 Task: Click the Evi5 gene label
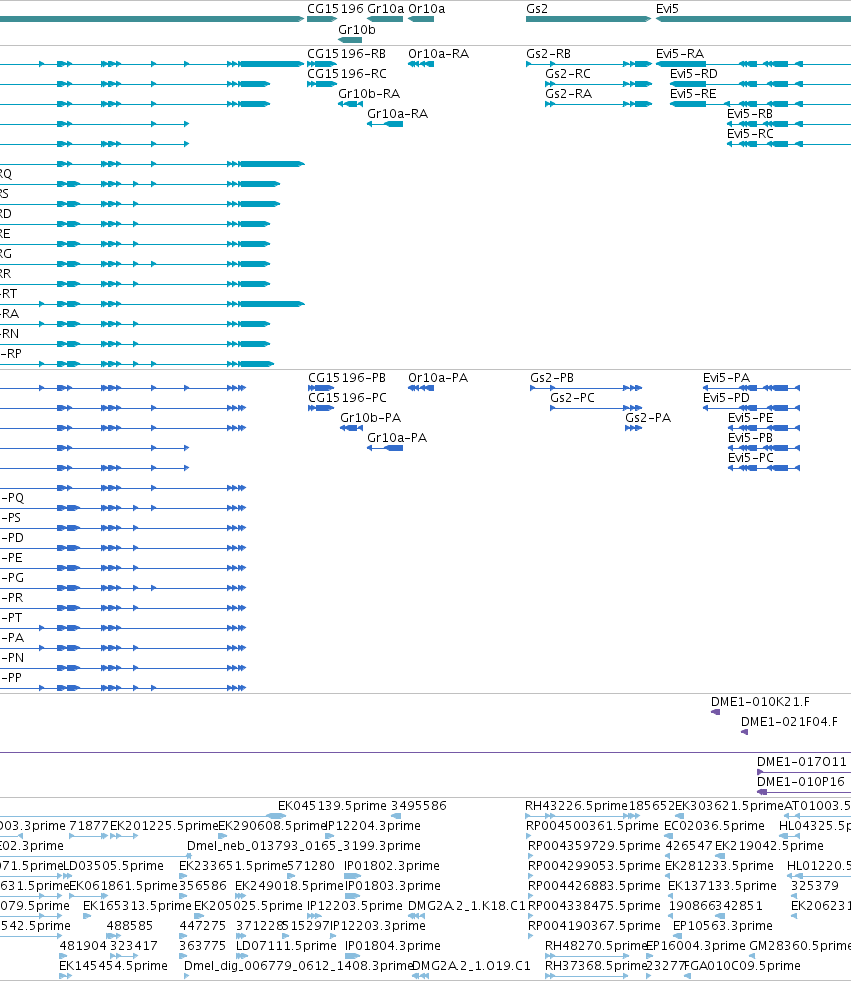pos(667,9)
